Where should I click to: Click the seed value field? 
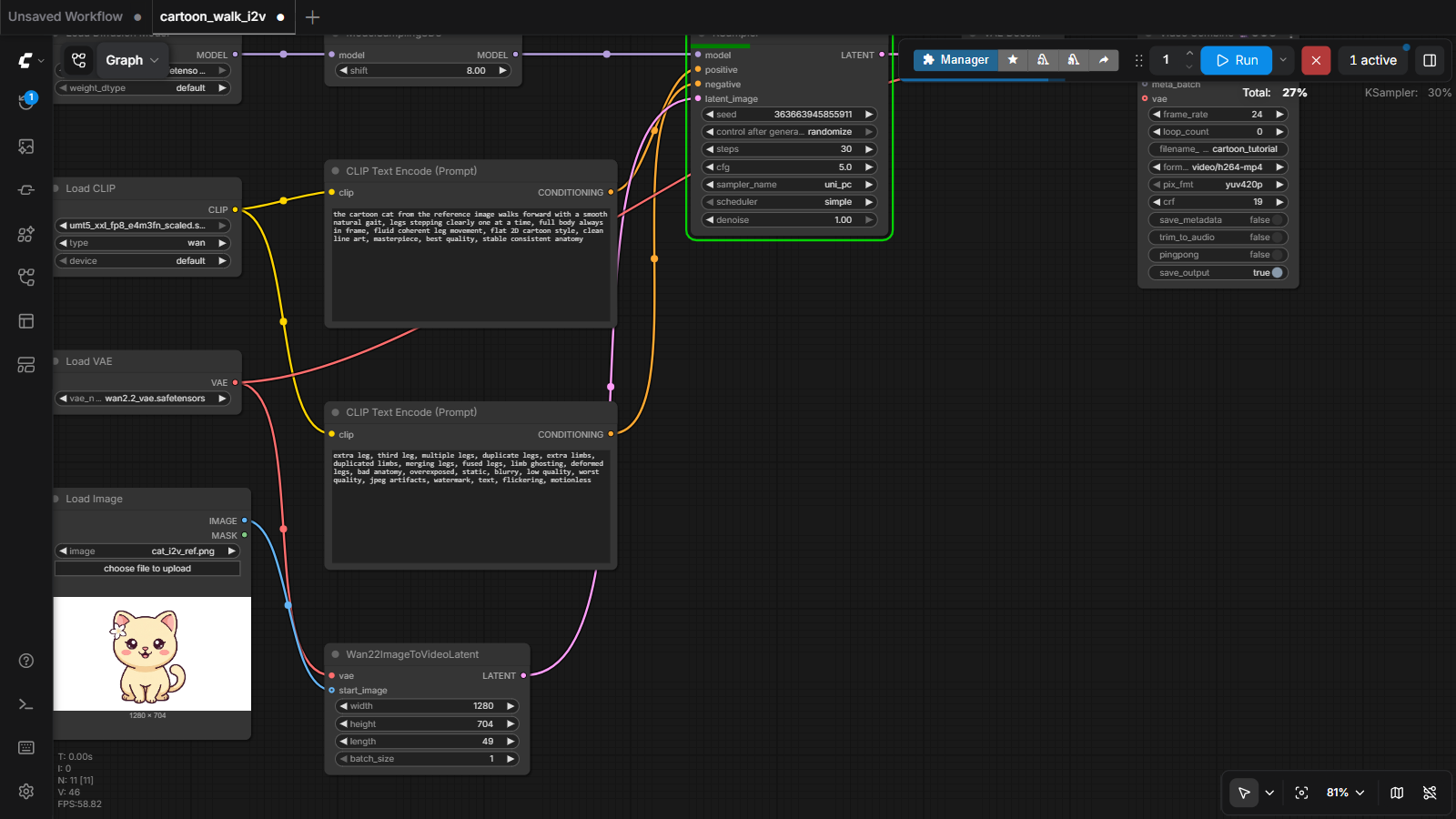coord(789,115)
